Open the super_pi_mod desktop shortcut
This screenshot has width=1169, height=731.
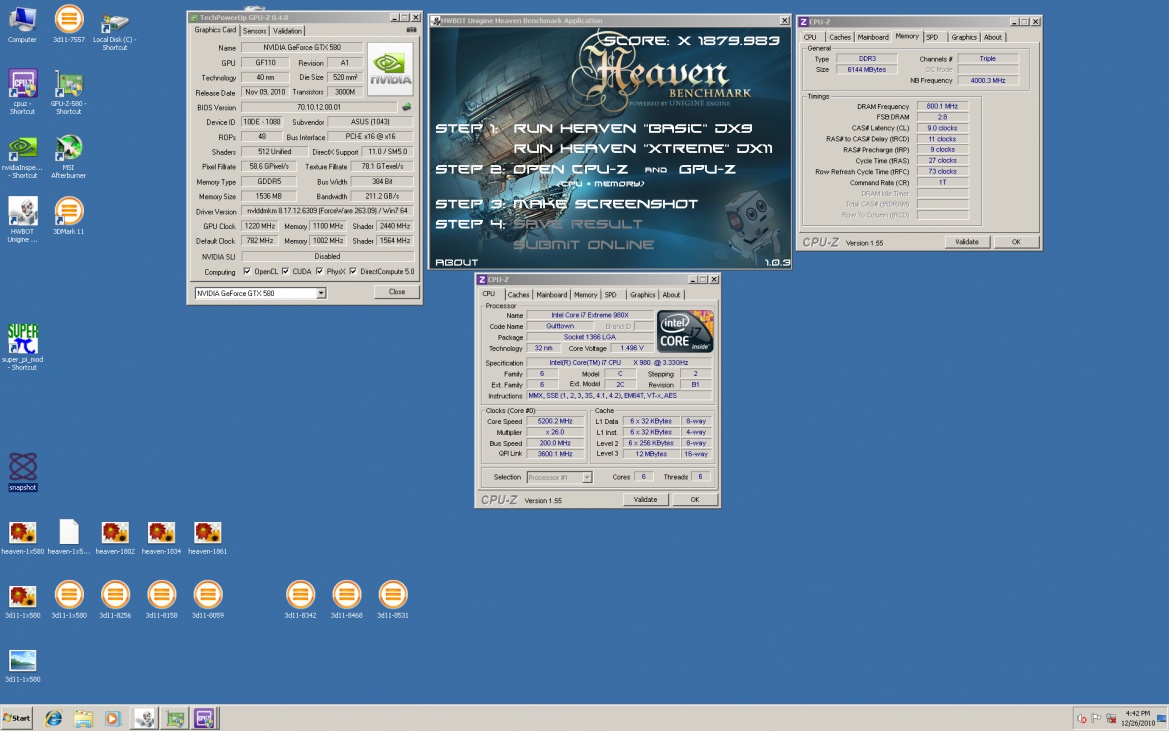[x=22, y=337]
